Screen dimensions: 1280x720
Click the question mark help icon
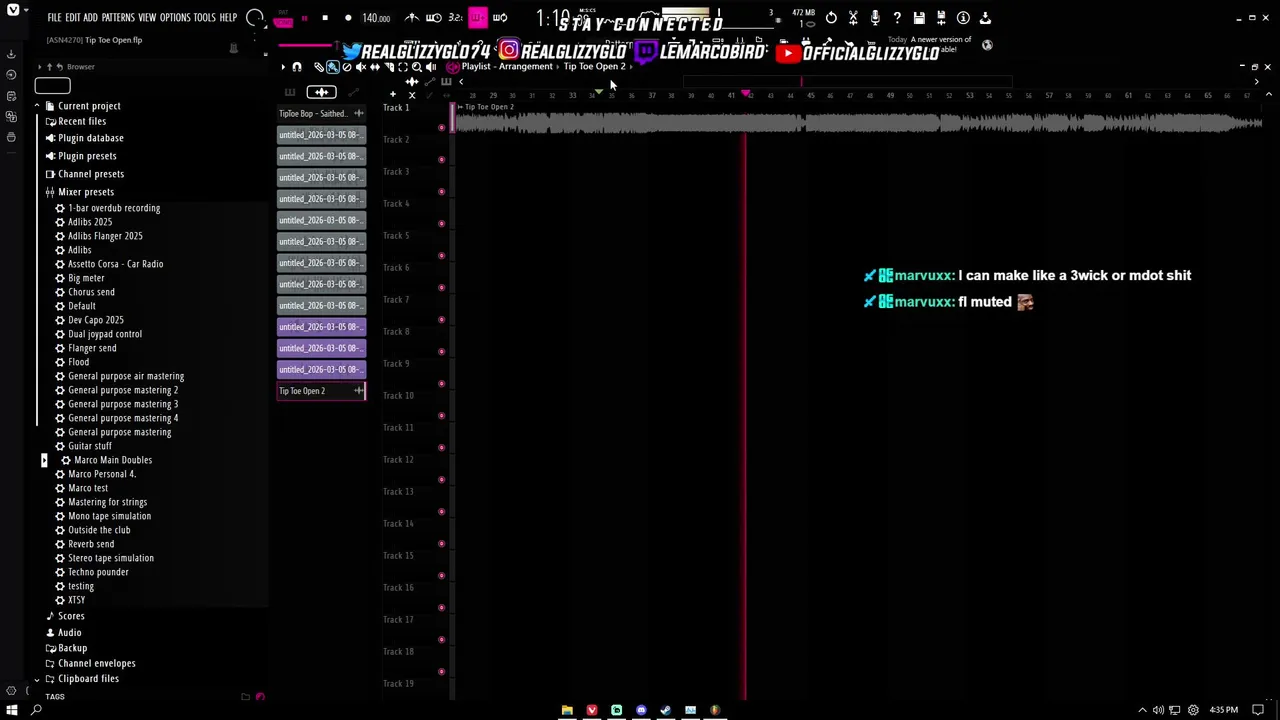(x=897, y=18)
